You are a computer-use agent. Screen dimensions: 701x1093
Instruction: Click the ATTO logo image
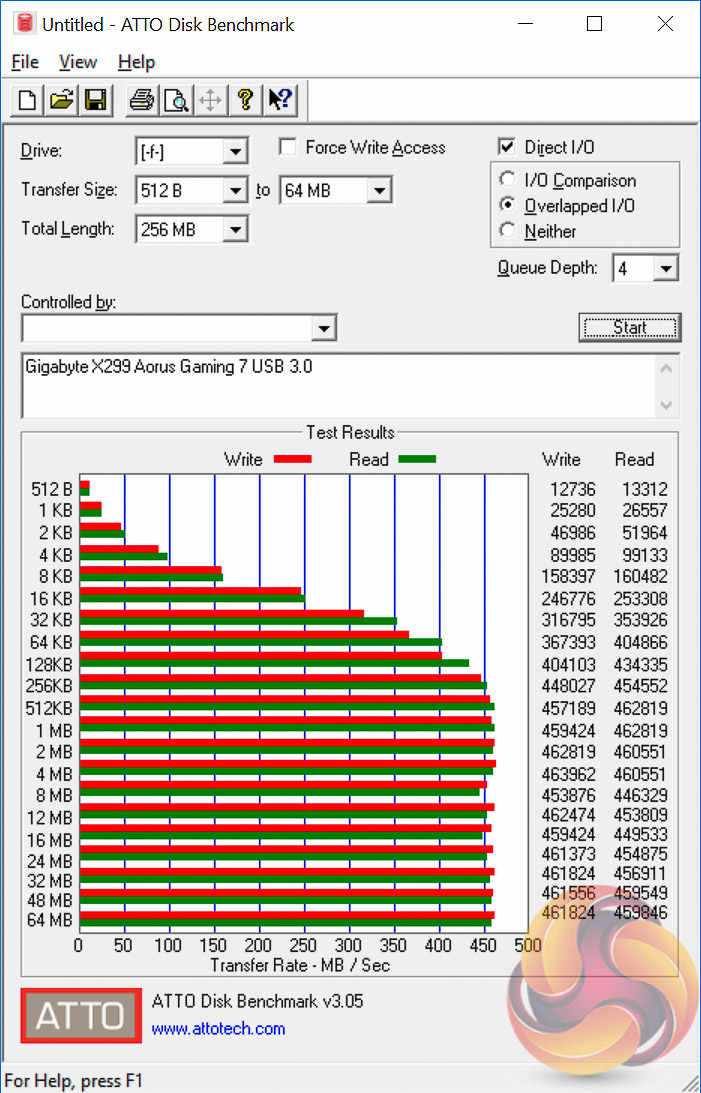click(81, 1015)
